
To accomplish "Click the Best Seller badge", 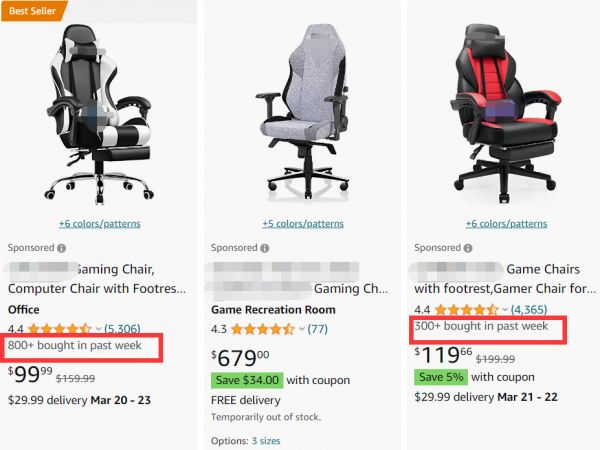I will 33,11.
